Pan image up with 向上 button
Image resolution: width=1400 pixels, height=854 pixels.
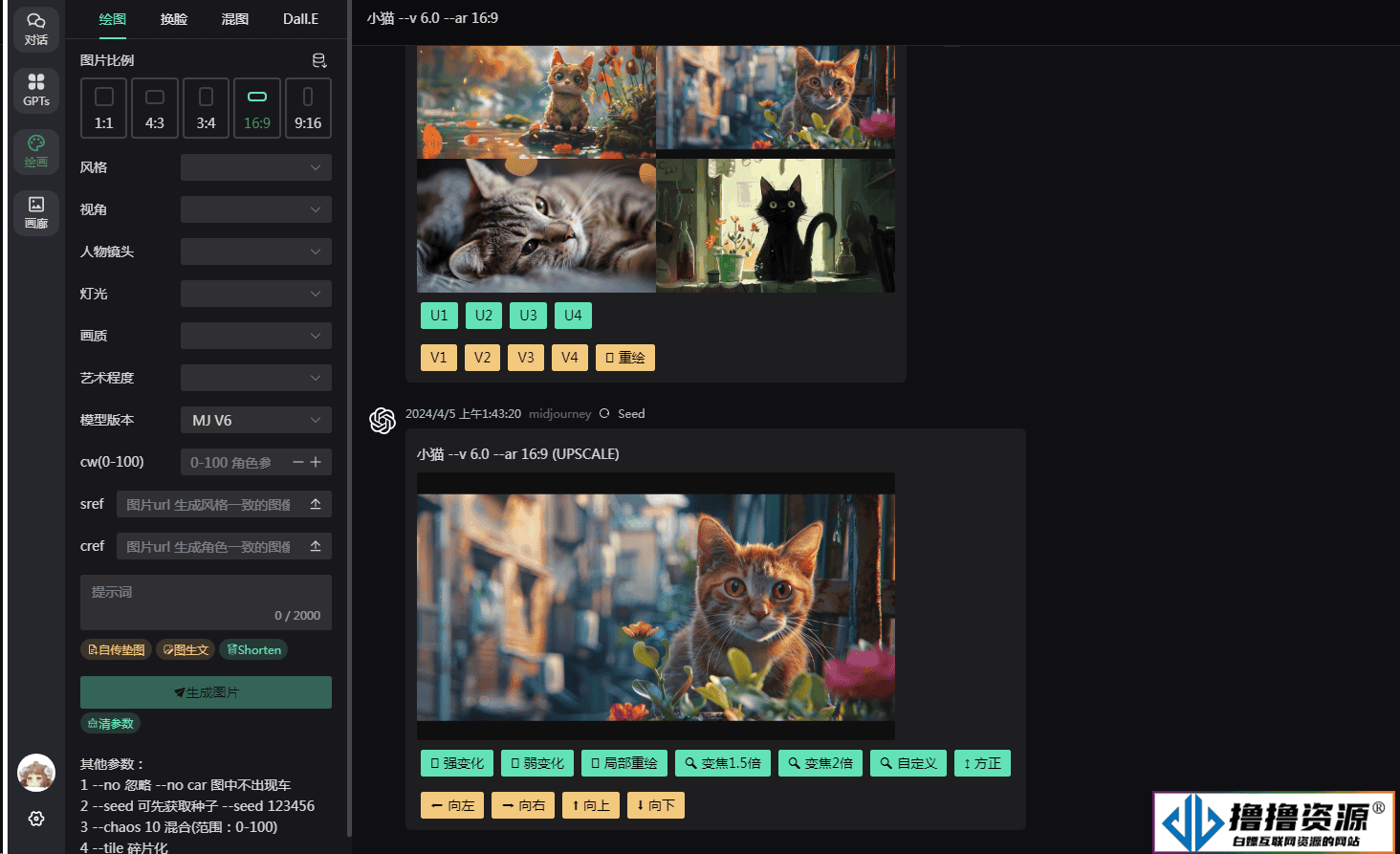click(x=591, y=805)
